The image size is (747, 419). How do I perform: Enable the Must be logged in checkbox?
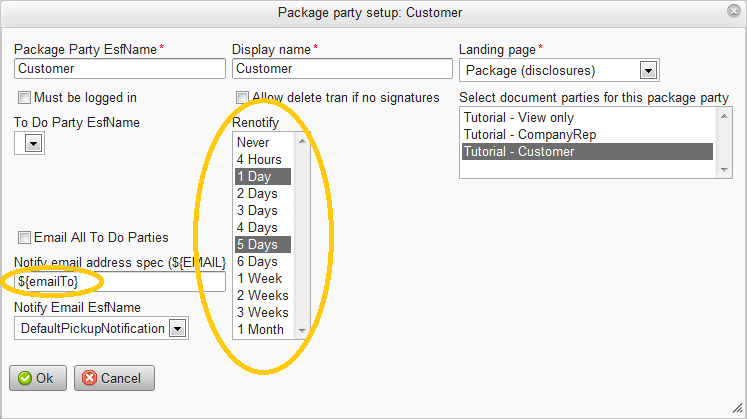24,98
